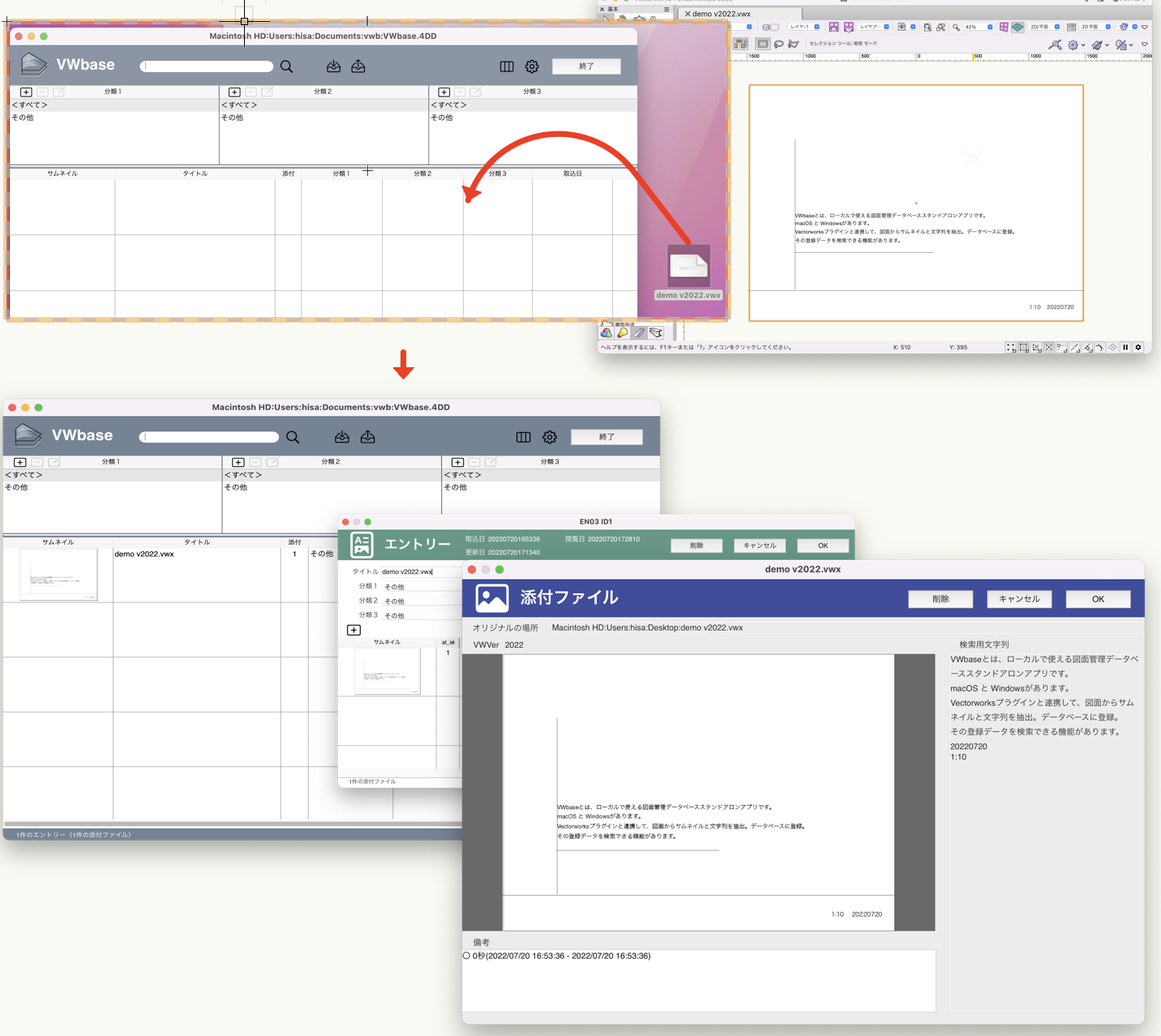Click the import tray icon in upper VWbase window
The image size is (1161, 1036).
pyautogui.click(x=333, y=66)
